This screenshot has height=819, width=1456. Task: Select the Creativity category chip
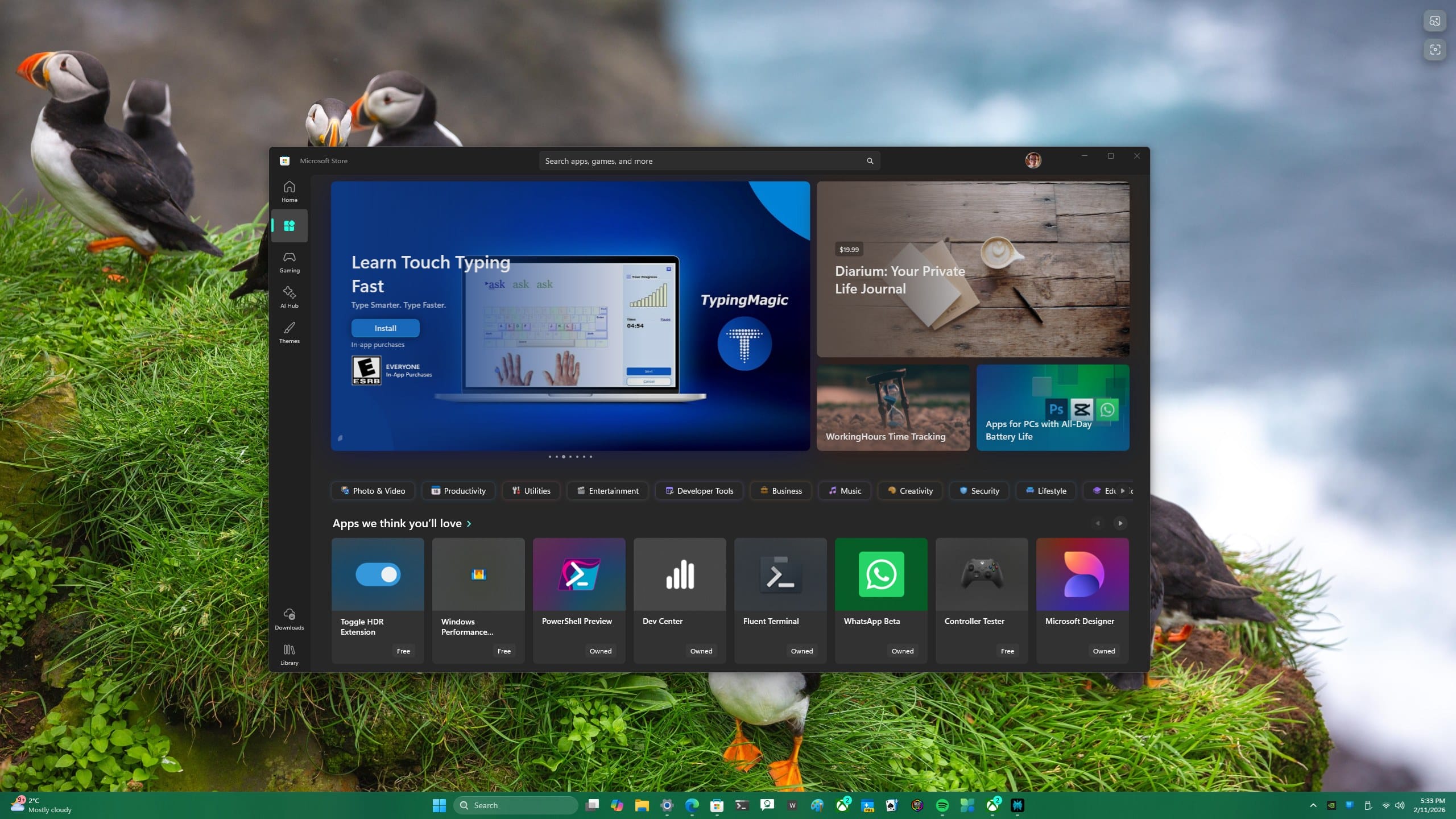click(x=910, y=491)
